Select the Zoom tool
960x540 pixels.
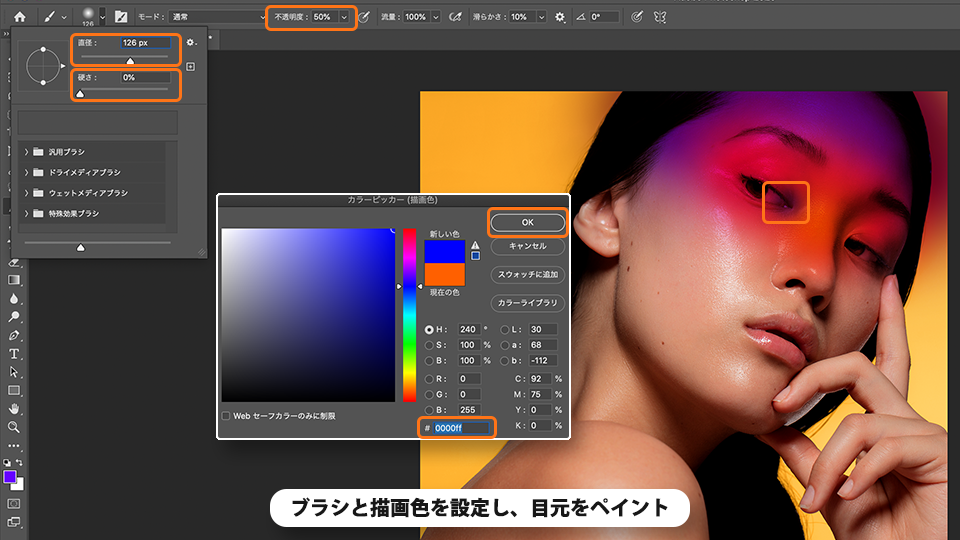pos(13,427)
